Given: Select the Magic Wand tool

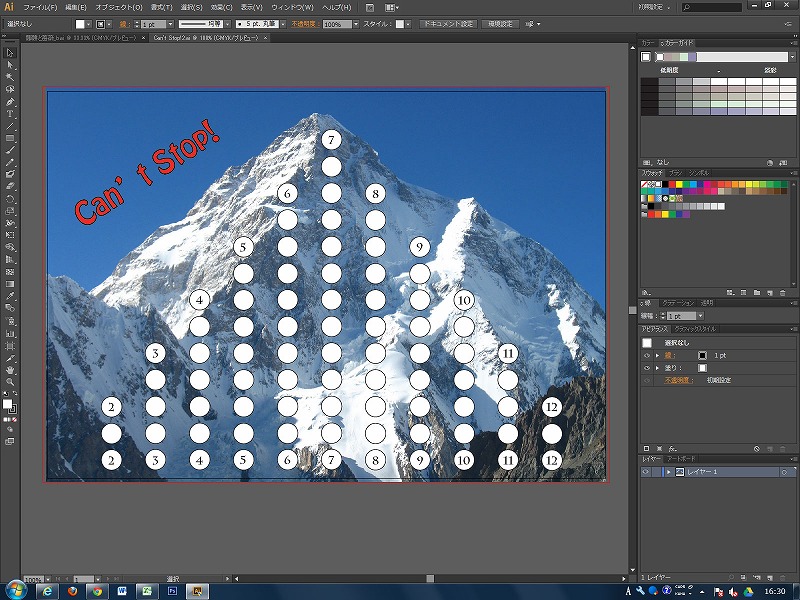Looking at the screenshot, I should point(10,77).
